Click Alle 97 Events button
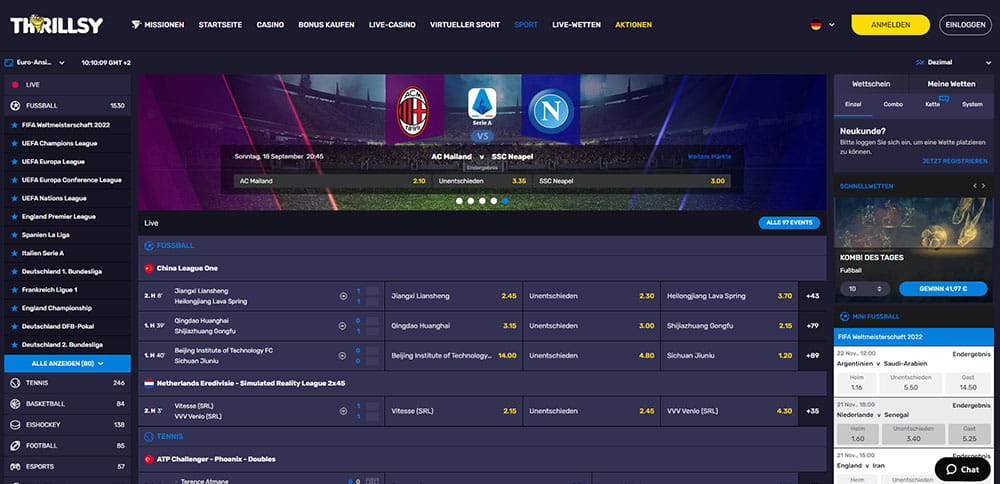The height and width of the screenshot is (484, 1000). click(789, 223)
